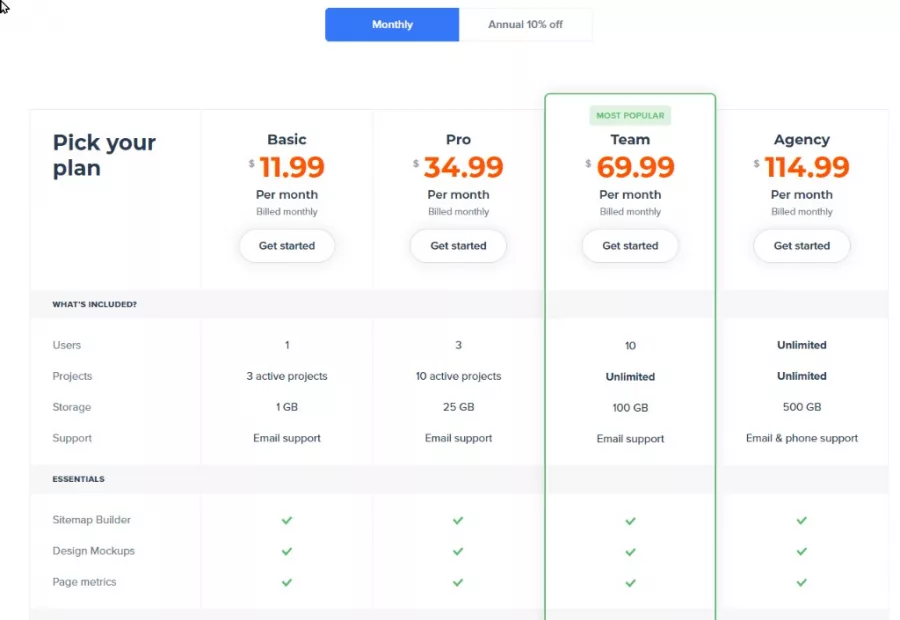
Task: Click Design Mockups checkmark for Pro plan
Action: pos(458,551)
